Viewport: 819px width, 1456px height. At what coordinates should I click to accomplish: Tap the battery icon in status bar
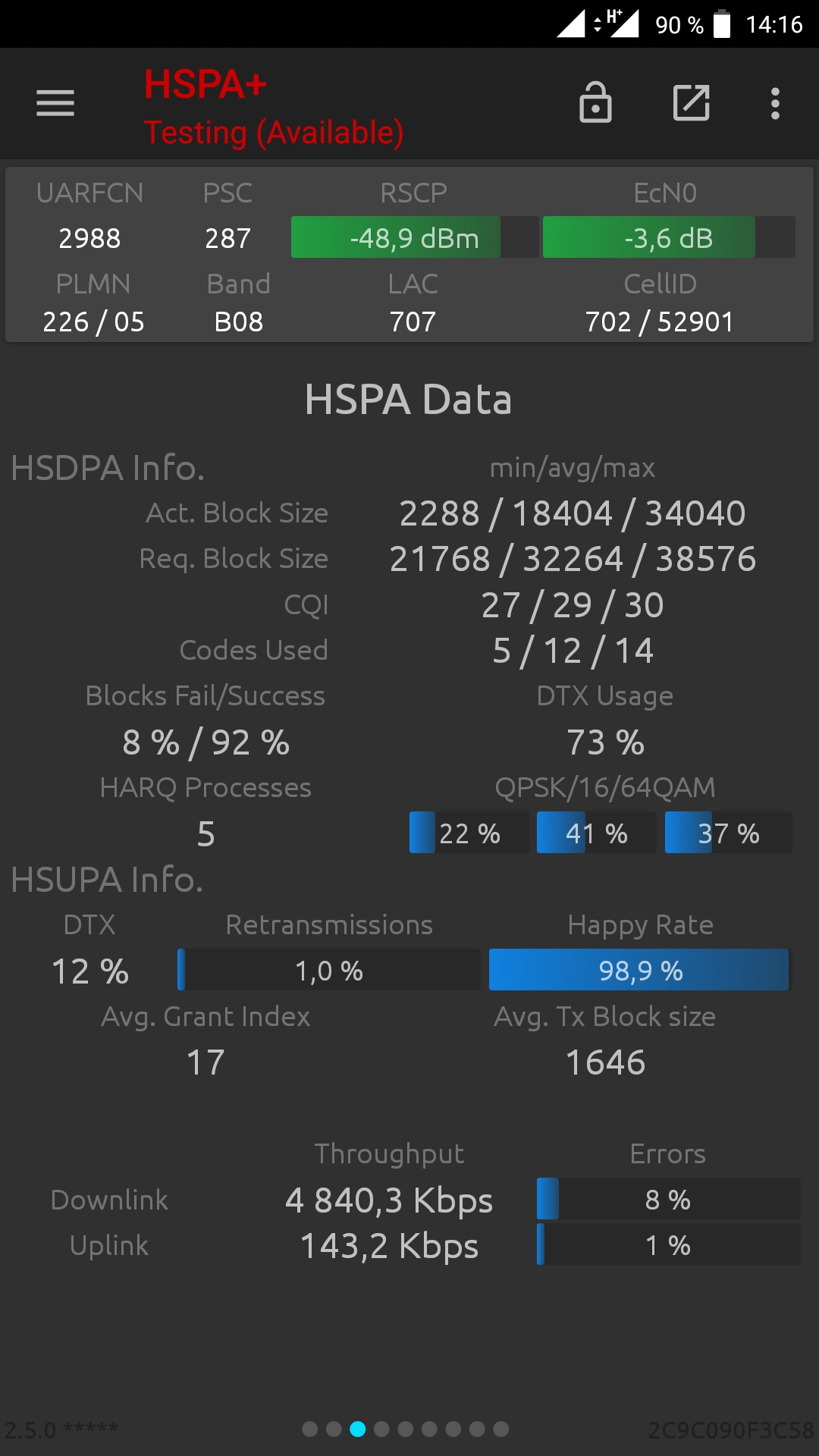[x=722, y=24]
